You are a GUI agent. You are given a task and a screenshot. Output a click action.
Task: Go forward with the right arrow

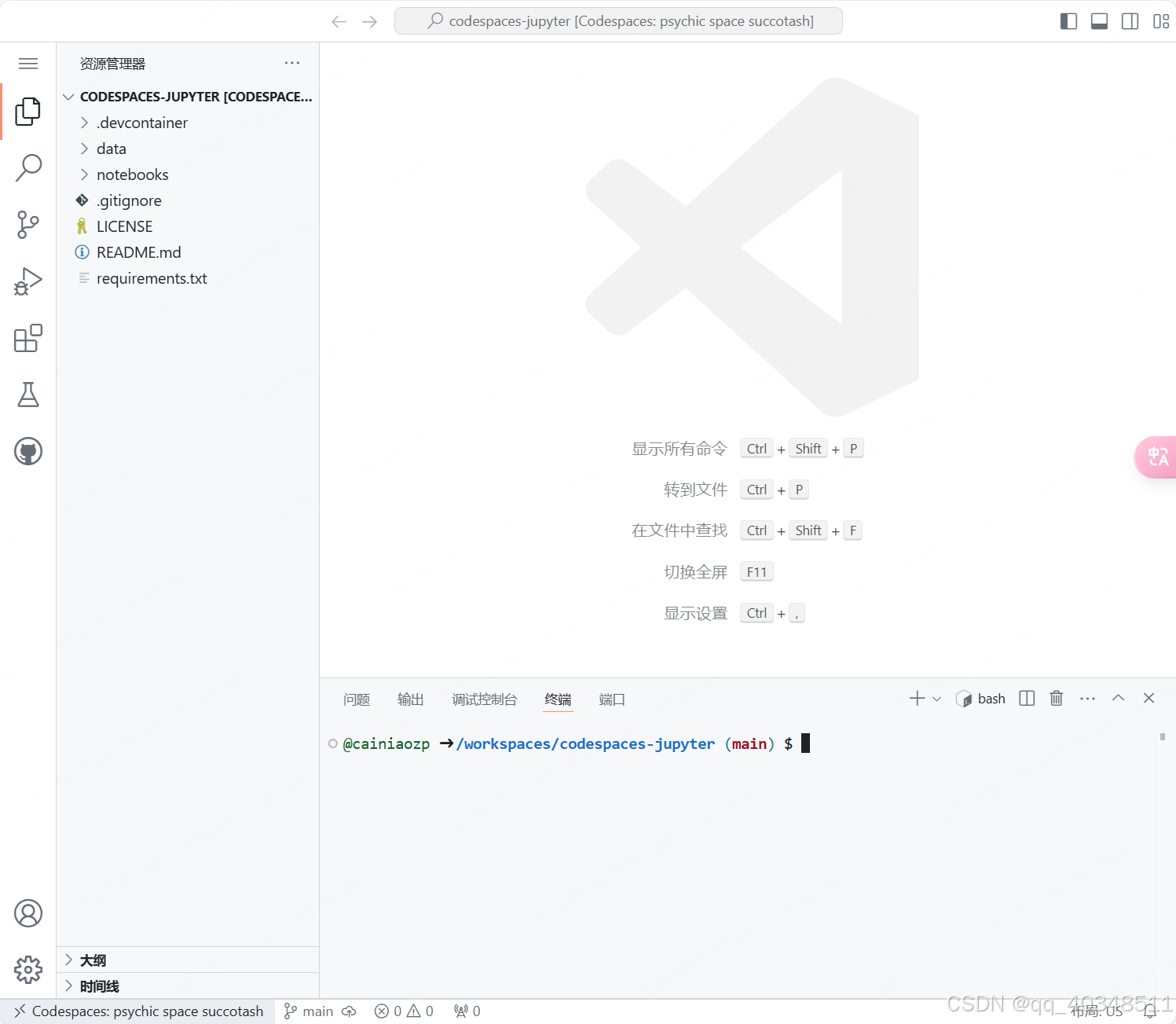[370, 21]
